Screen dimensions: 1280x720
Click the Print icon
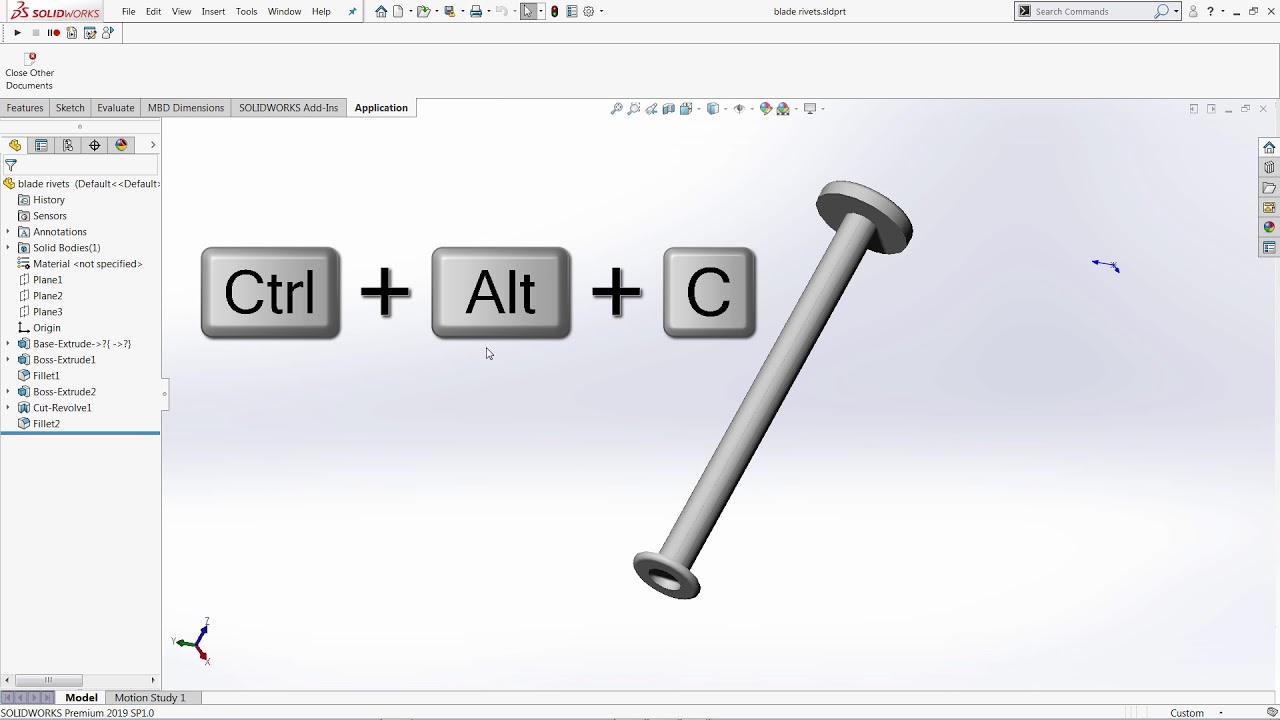476,11
